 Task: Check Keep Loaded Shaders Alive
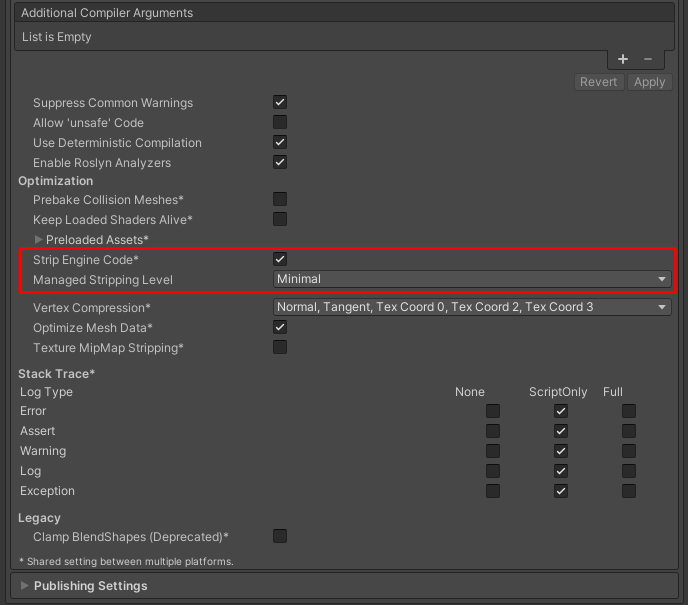click(x=280, y=219)
